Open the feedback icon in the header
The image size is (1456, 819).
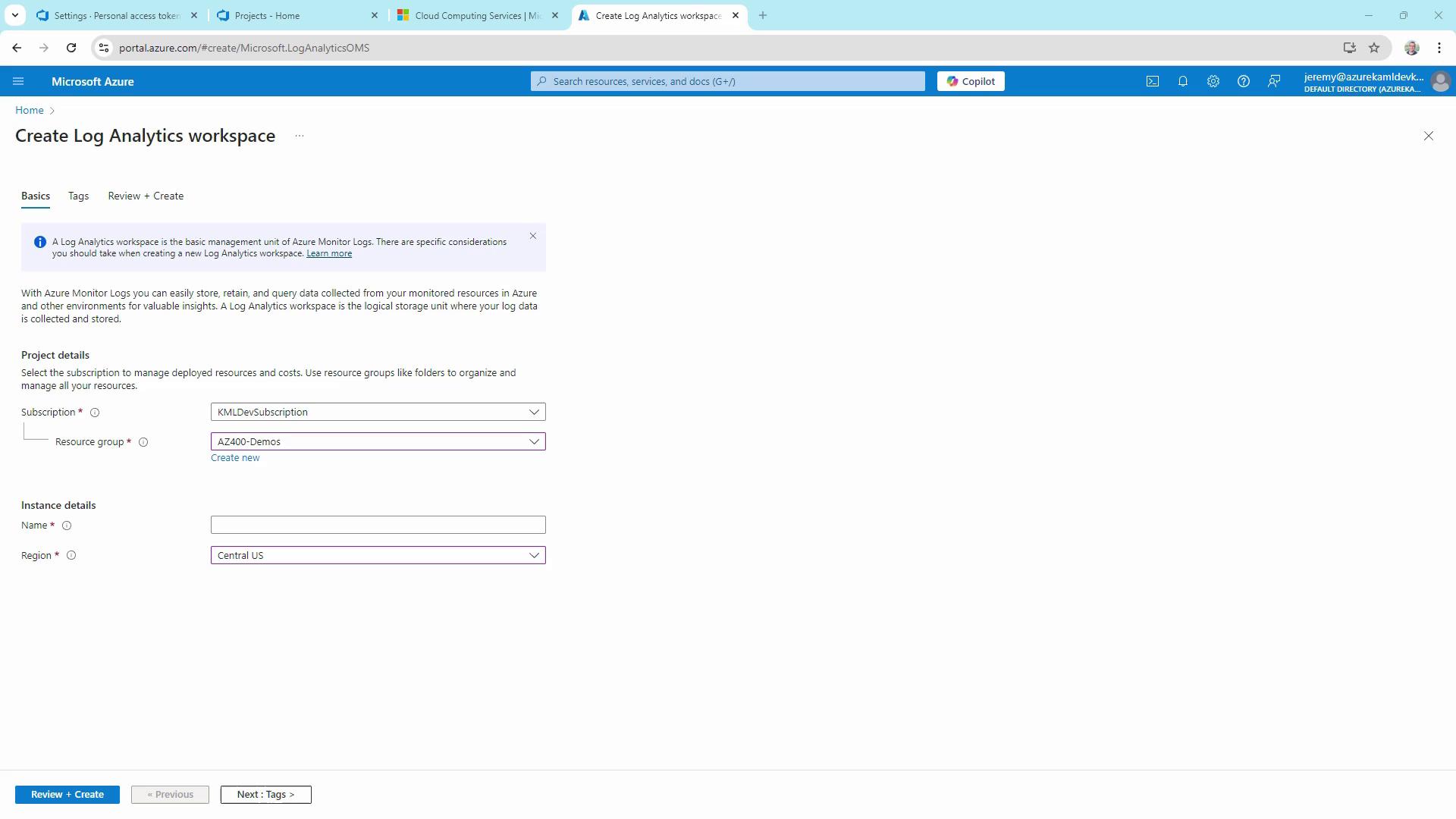coord(1274,81)
